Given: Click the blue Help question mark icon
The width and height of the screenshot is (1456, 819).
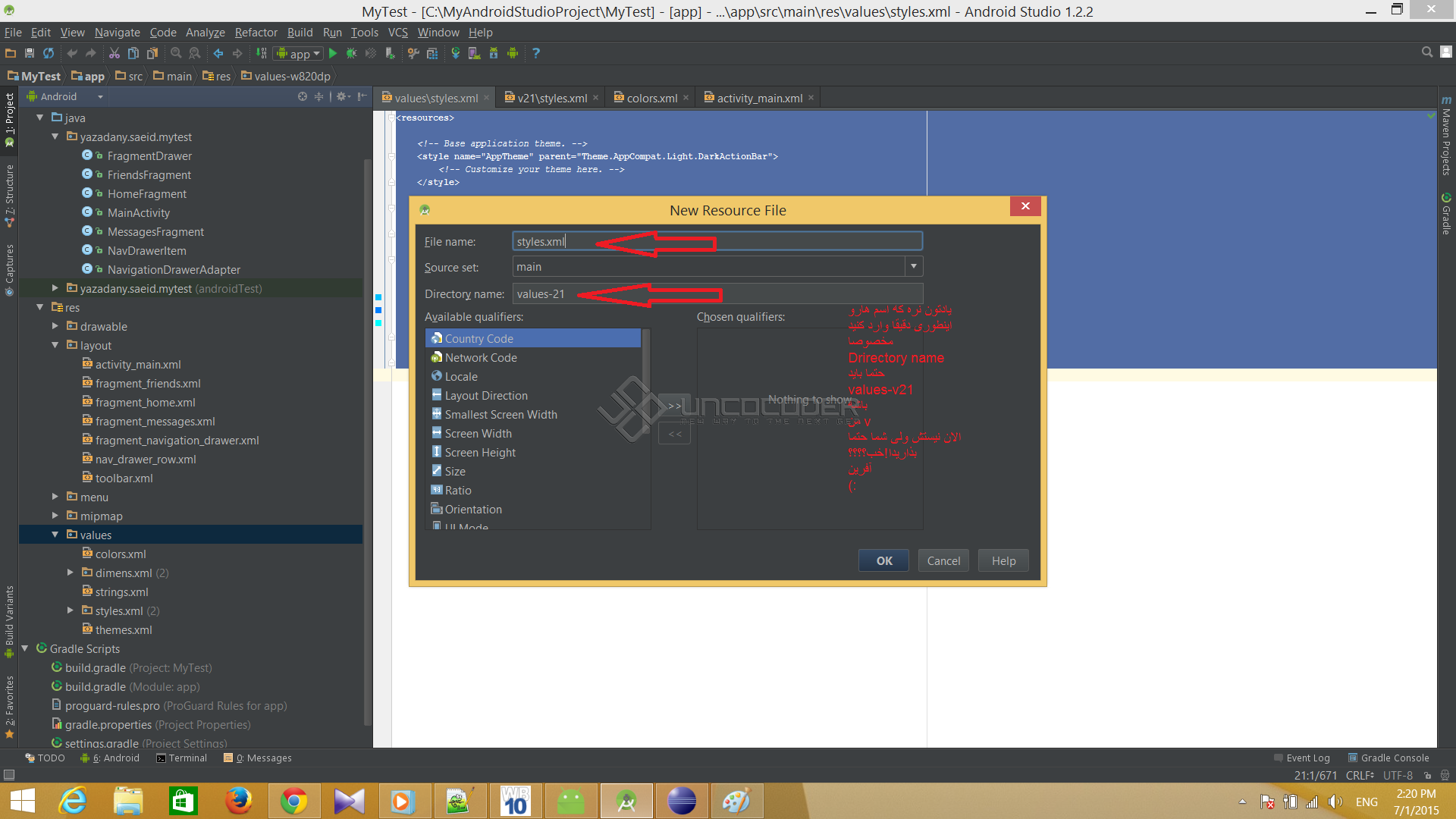Looking at the screenshot, I should (536, 53).
